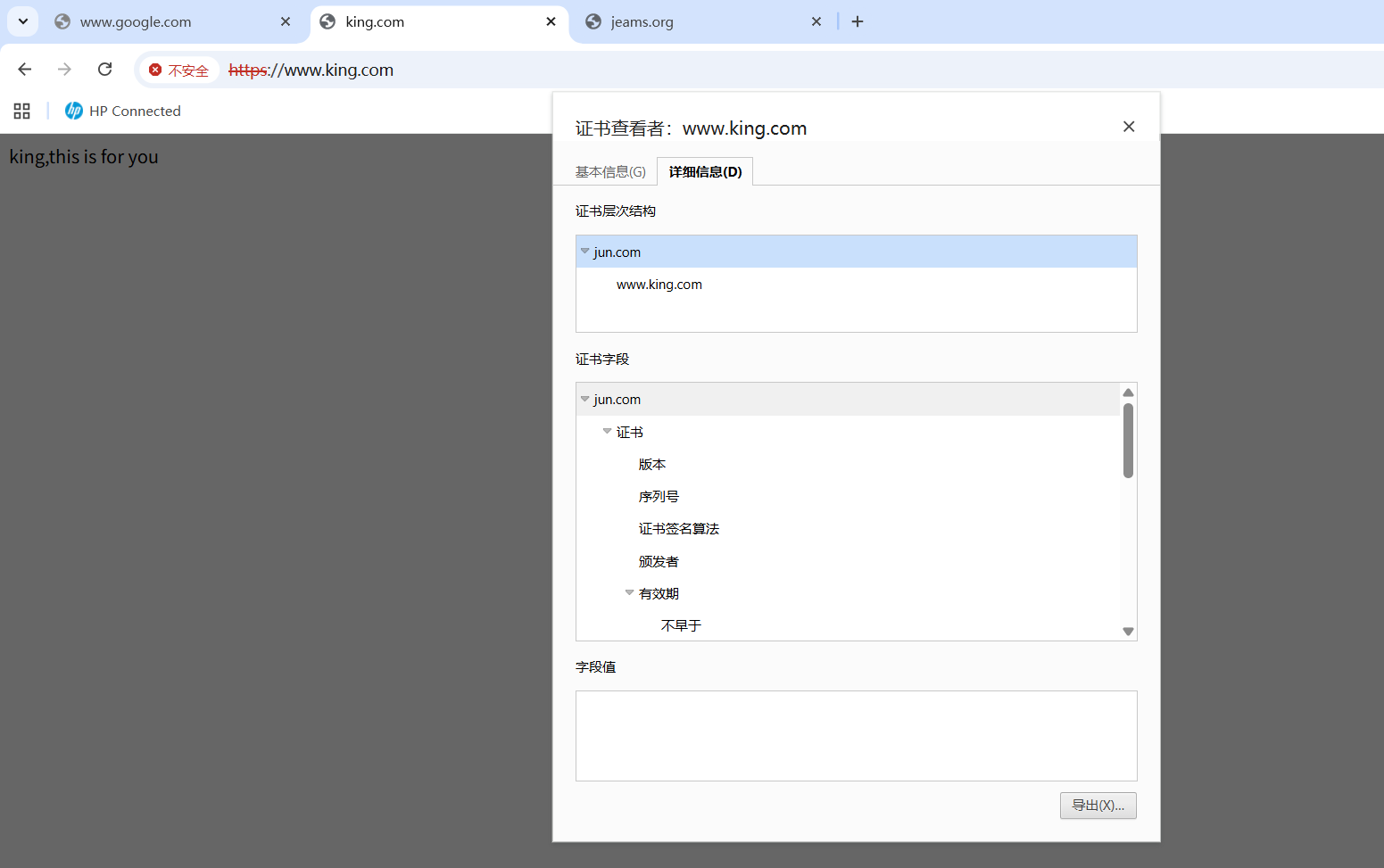
Task: Click scroll-down arrow of certificate fields list
Action: 1128,631
